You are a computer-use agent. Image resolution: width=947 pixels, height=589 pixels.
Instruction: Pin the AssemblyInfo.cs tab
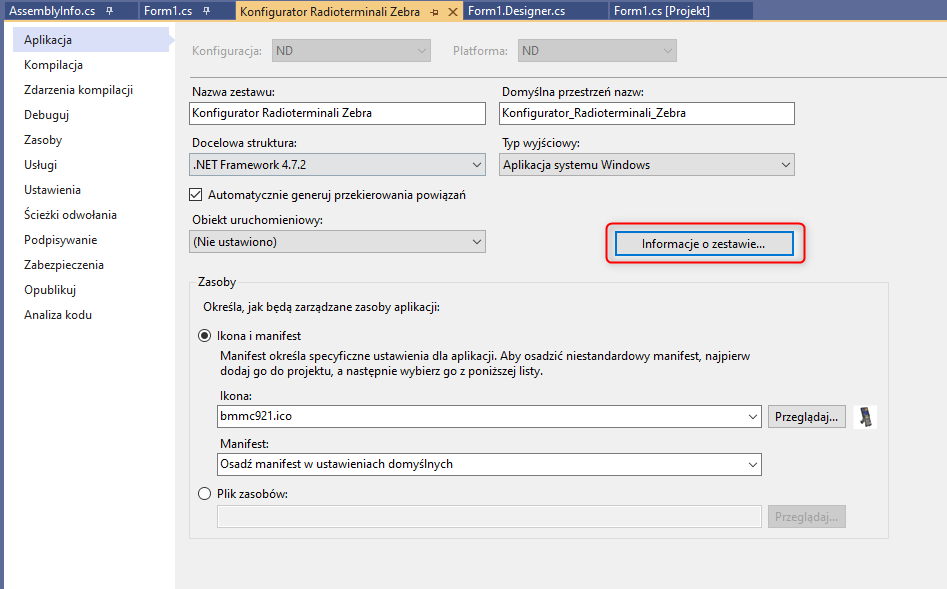click(x=108, y=11)
